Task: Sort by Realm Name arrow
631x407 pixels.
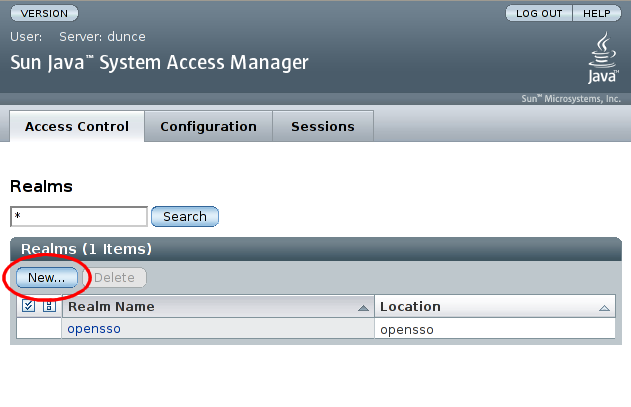Action: point(363,308)
